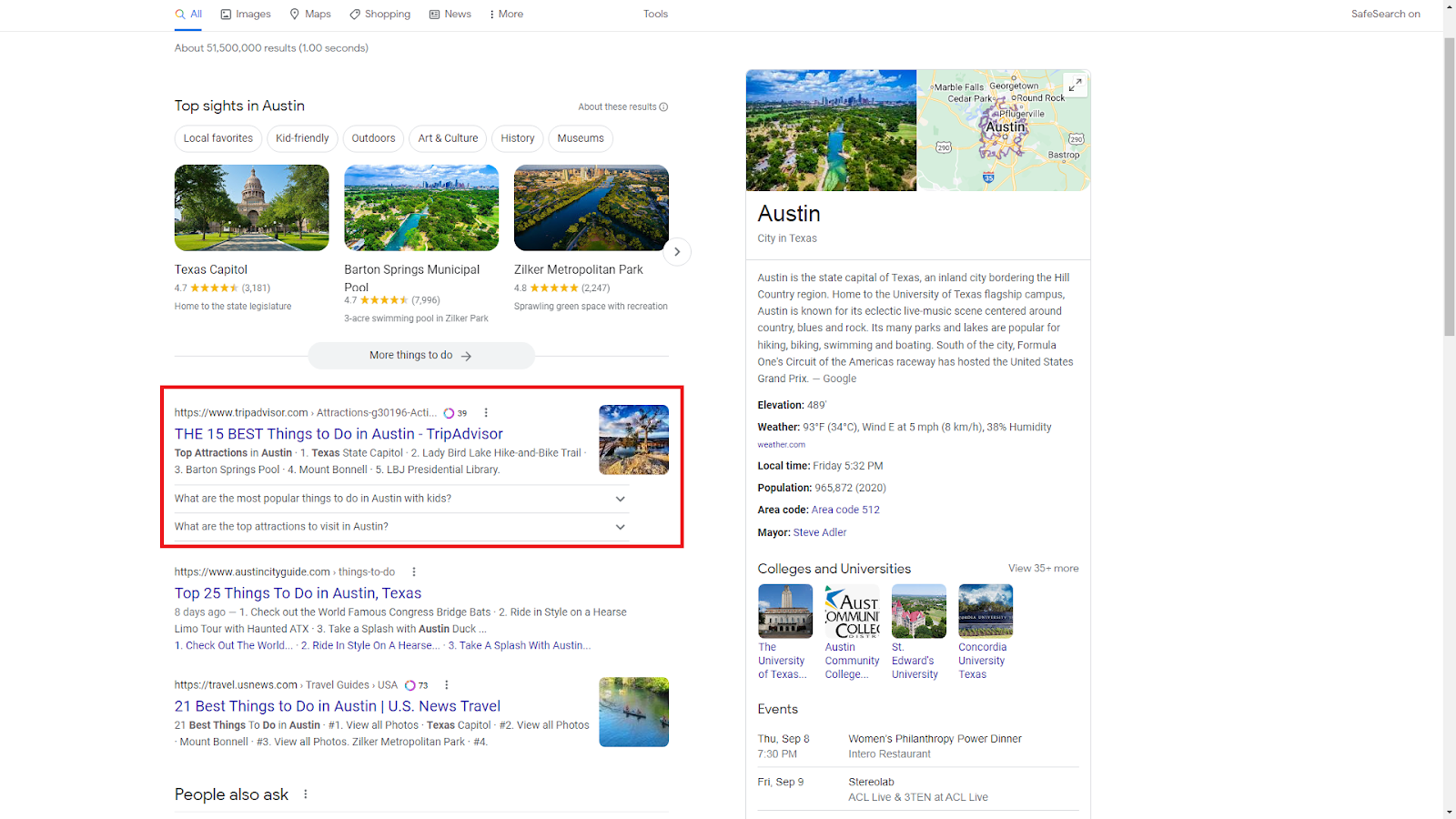
Task: Click SafeSearch on setting
Action: point(1385,14)
